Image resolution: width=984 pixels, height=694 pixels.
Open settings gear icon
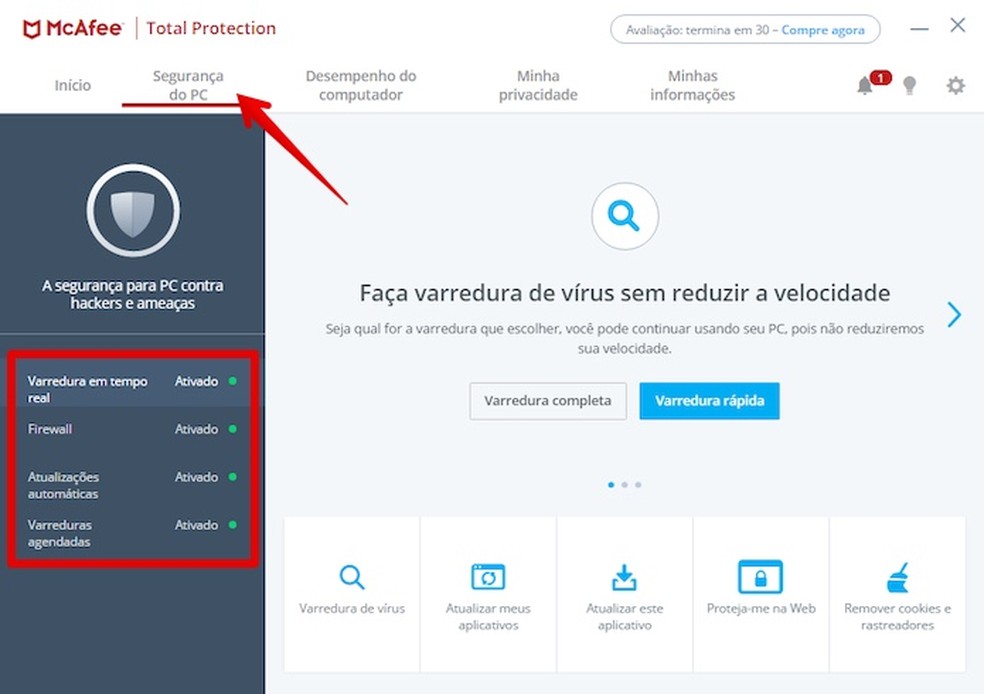click(x=955, y=85)
